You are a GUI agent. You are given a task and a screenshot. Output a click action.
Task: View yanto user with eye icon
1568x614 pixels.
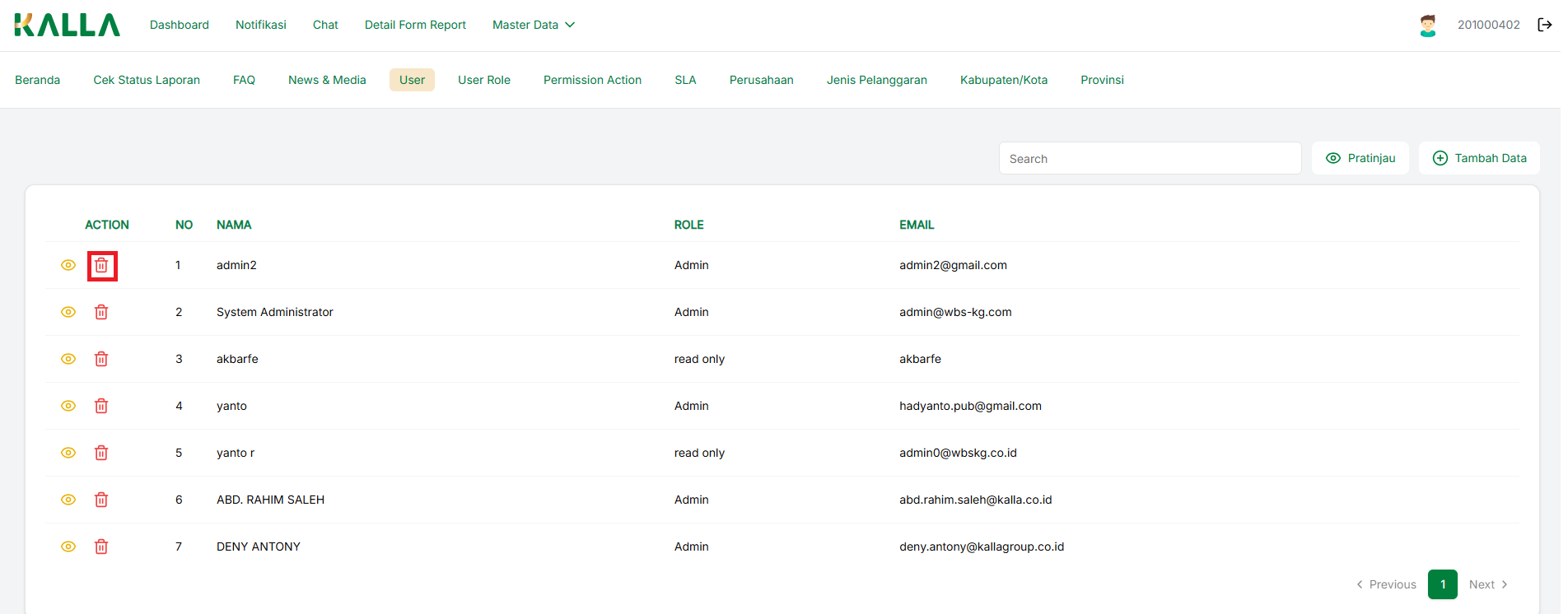pyautogui.click(x=68, y=406)
